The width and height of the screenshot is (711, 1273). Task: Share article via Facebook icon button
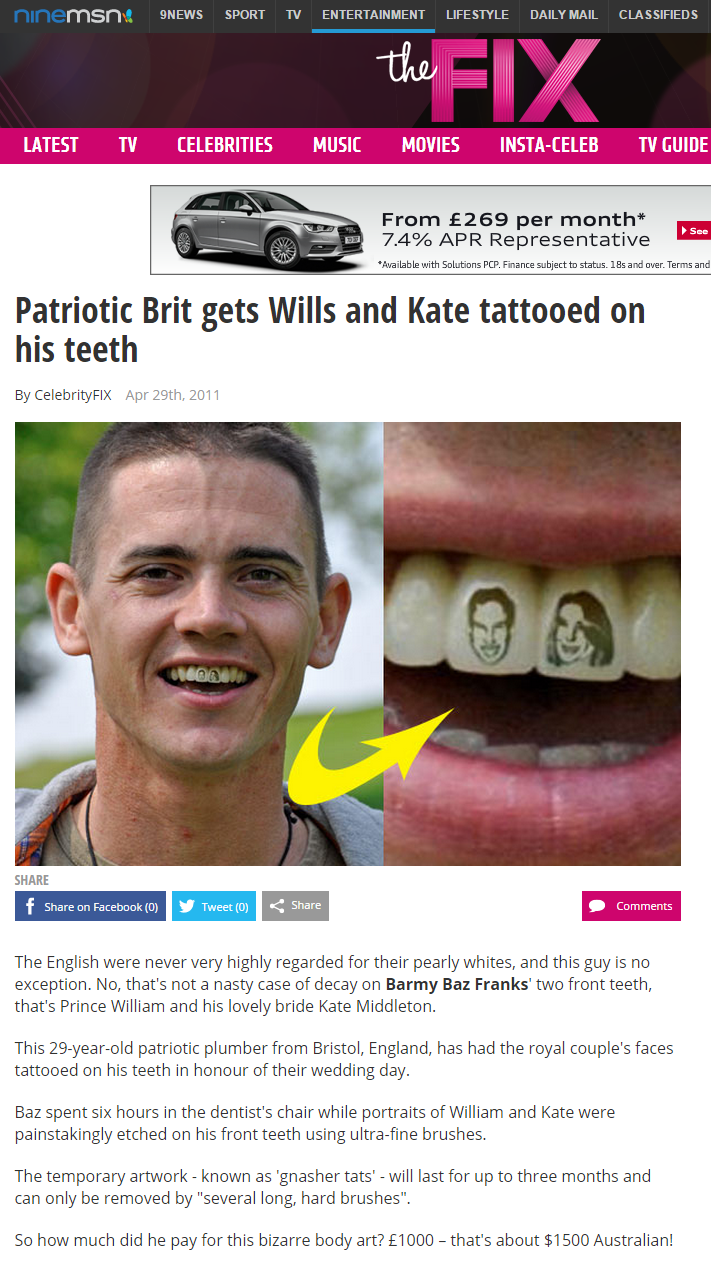point(90,906)
